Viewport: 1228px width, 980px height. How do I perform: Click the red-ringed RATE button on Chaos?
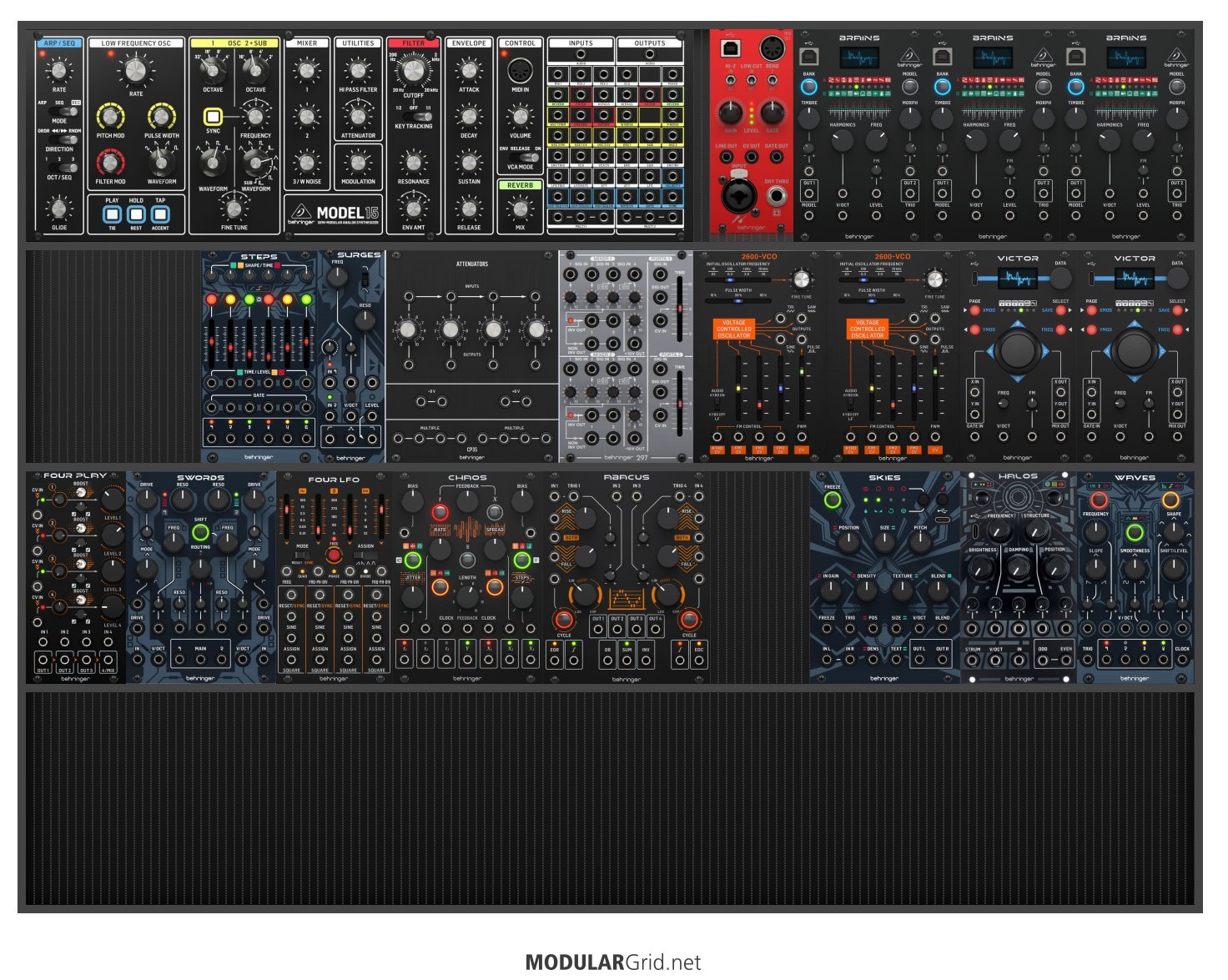pos(440,512)
